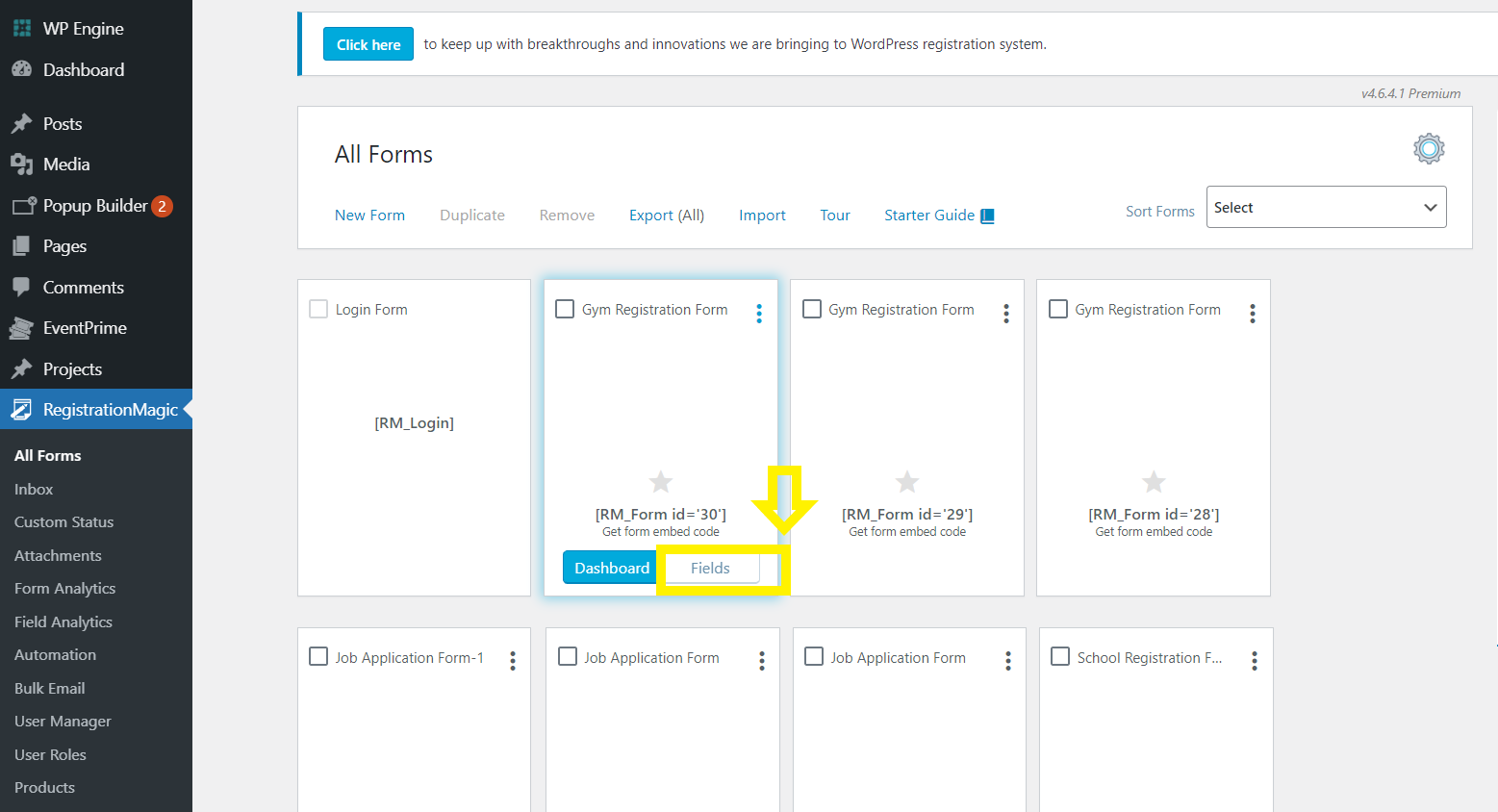Click Fields button on form id 30
The height and width of the screenshot is (812, 1498).
[710, 568]
